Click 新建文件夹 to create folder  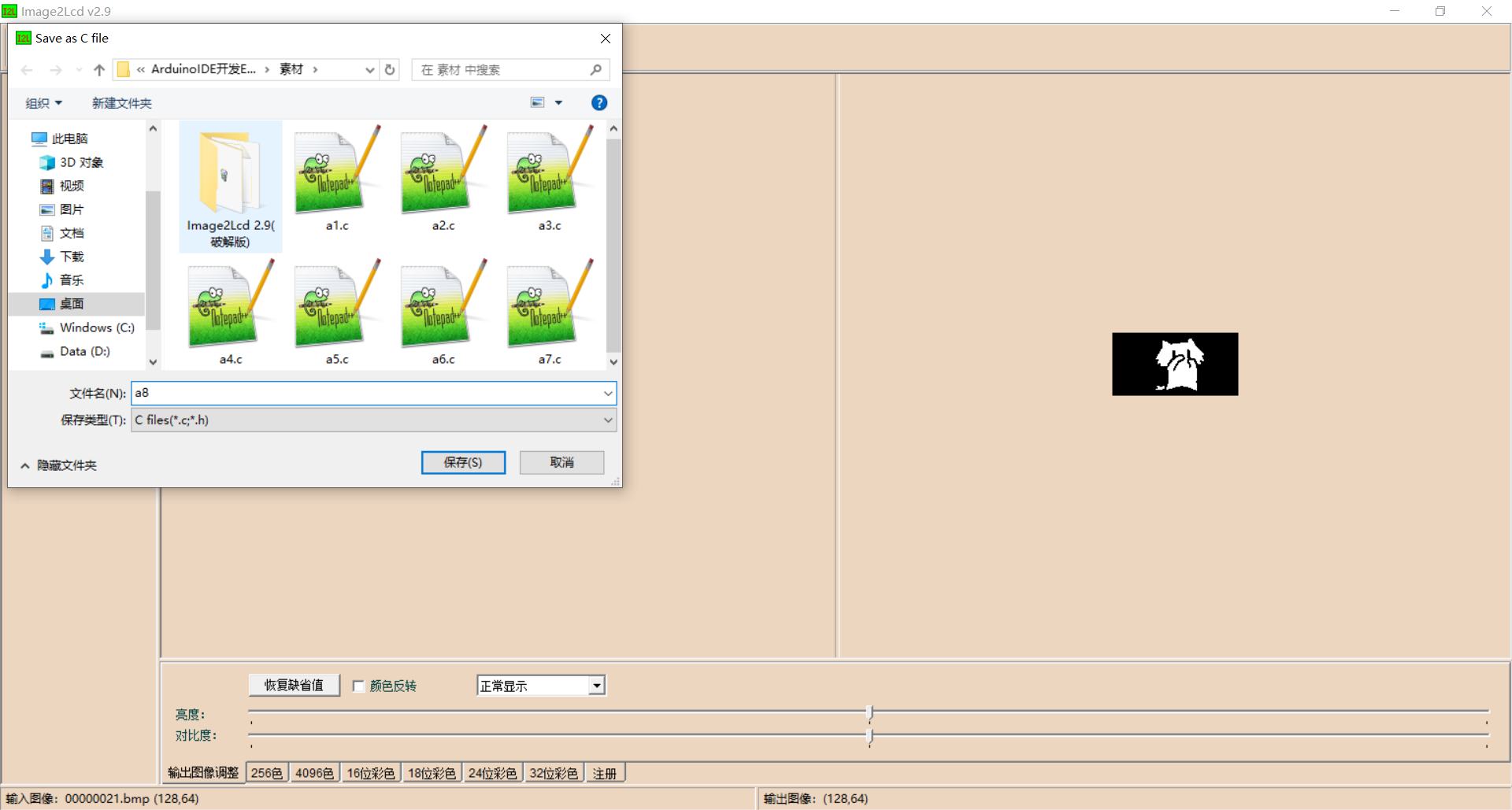pos(122,103)
